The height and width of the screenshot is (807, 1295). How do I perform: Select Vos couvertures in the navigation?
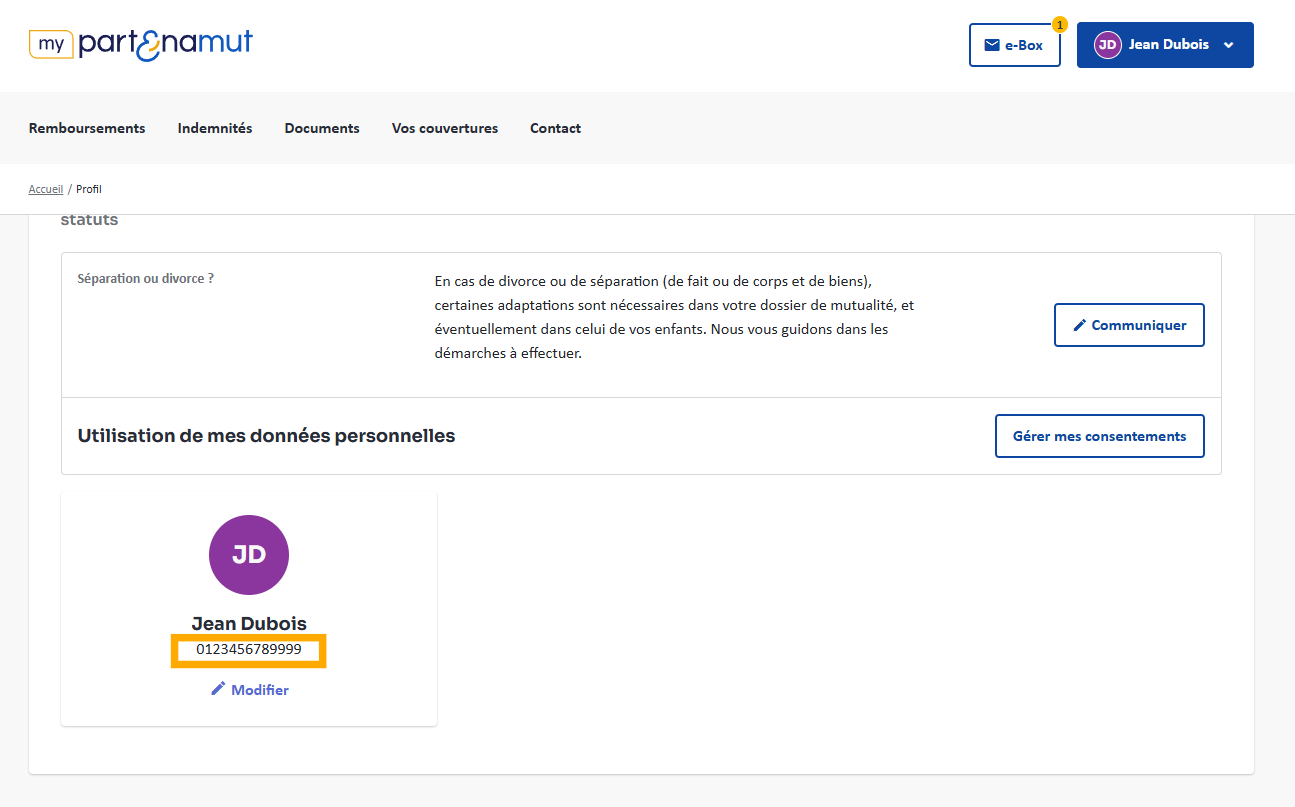click(x=445, y=128)
